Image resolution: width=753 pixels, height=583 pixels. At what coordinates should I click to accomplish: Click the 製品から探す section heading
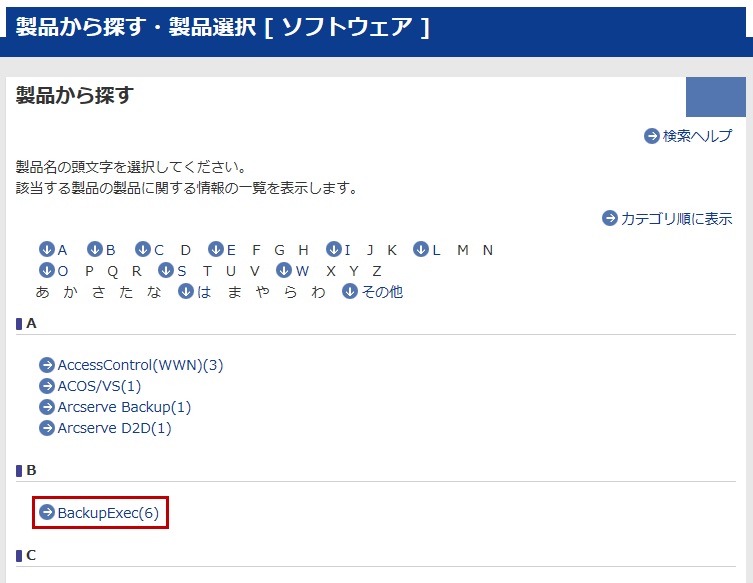[x=75, y=95]
